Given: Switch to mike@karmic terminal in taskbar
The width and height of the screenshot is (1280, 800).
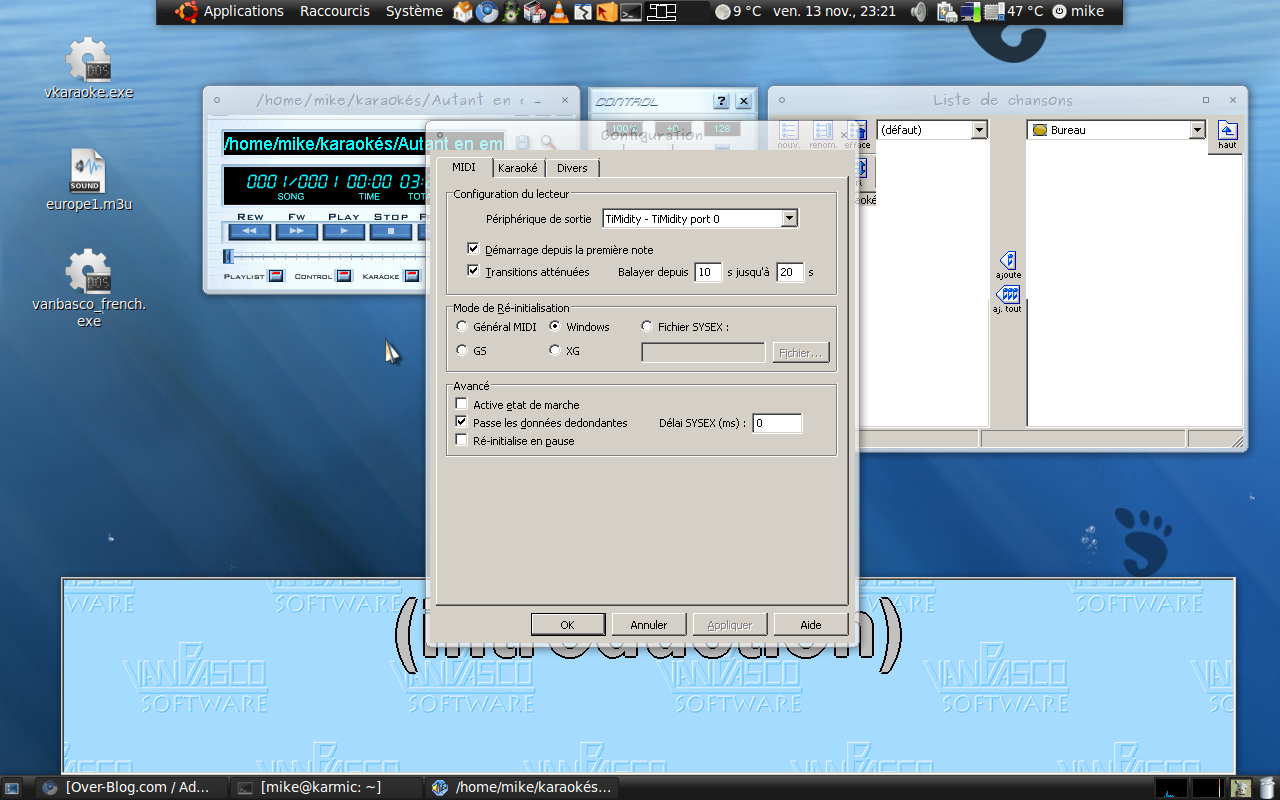Looking at the screenshot, I should point(326,787).
